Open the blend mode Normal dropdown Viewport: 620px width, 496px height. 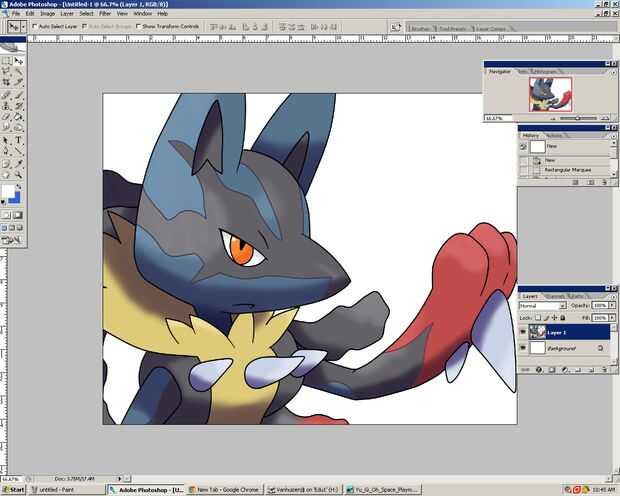(542, 306)
